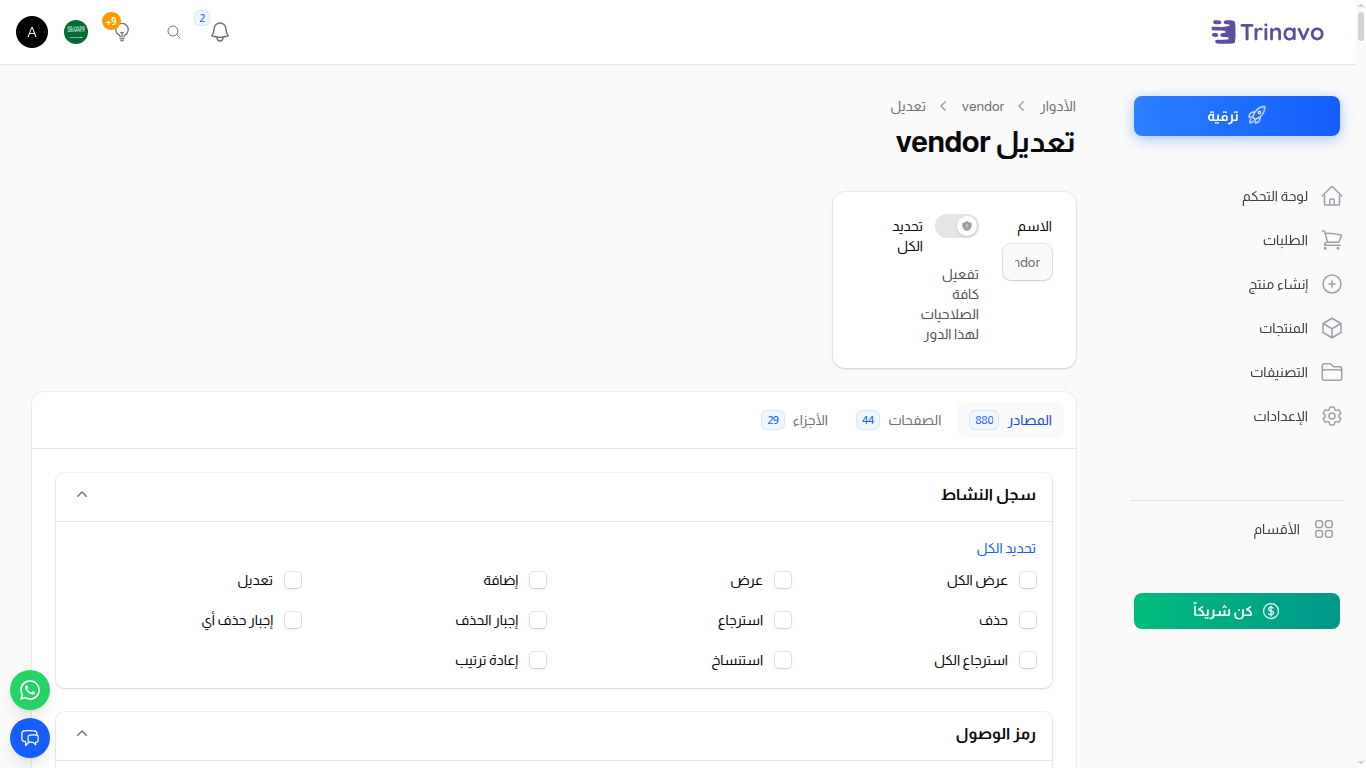The image size is (1366, 768).
Task: Check the إضافة permission
Action: [x=538, y=580]
